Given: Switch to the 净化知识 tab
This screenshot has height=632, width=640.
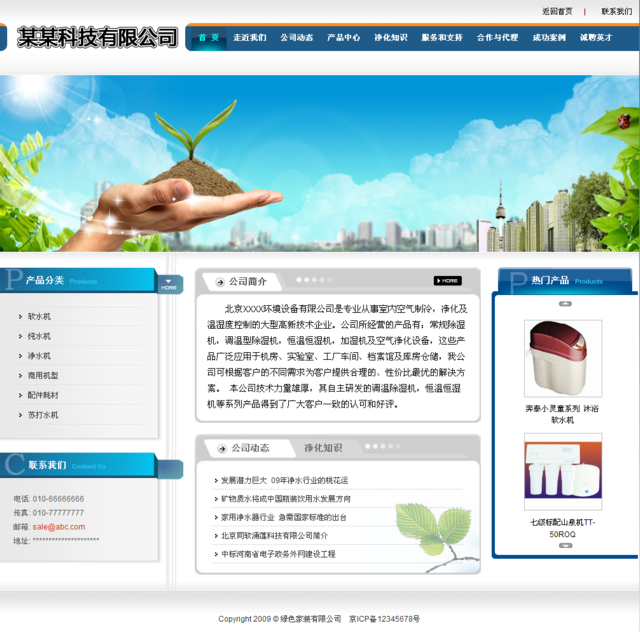Looking at the screenshot, I should tap(323, 448).
